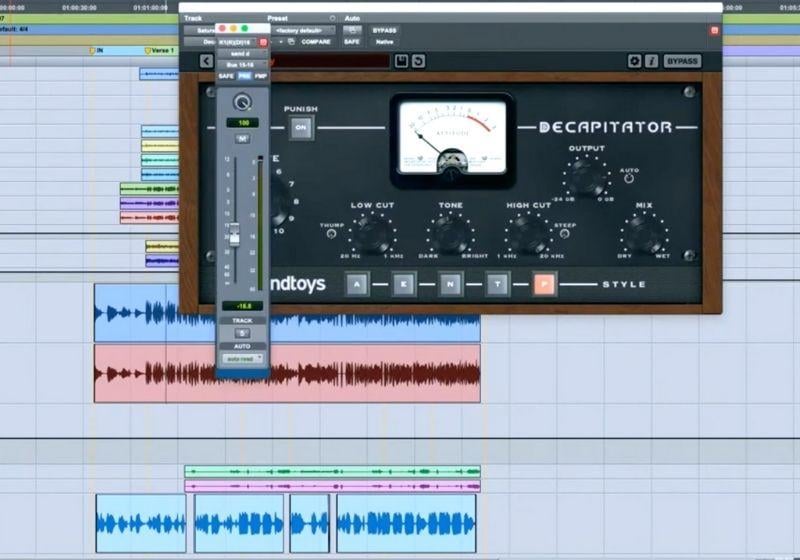Mute the send with M button
This screenshot has height=560, width=800.
242,139
